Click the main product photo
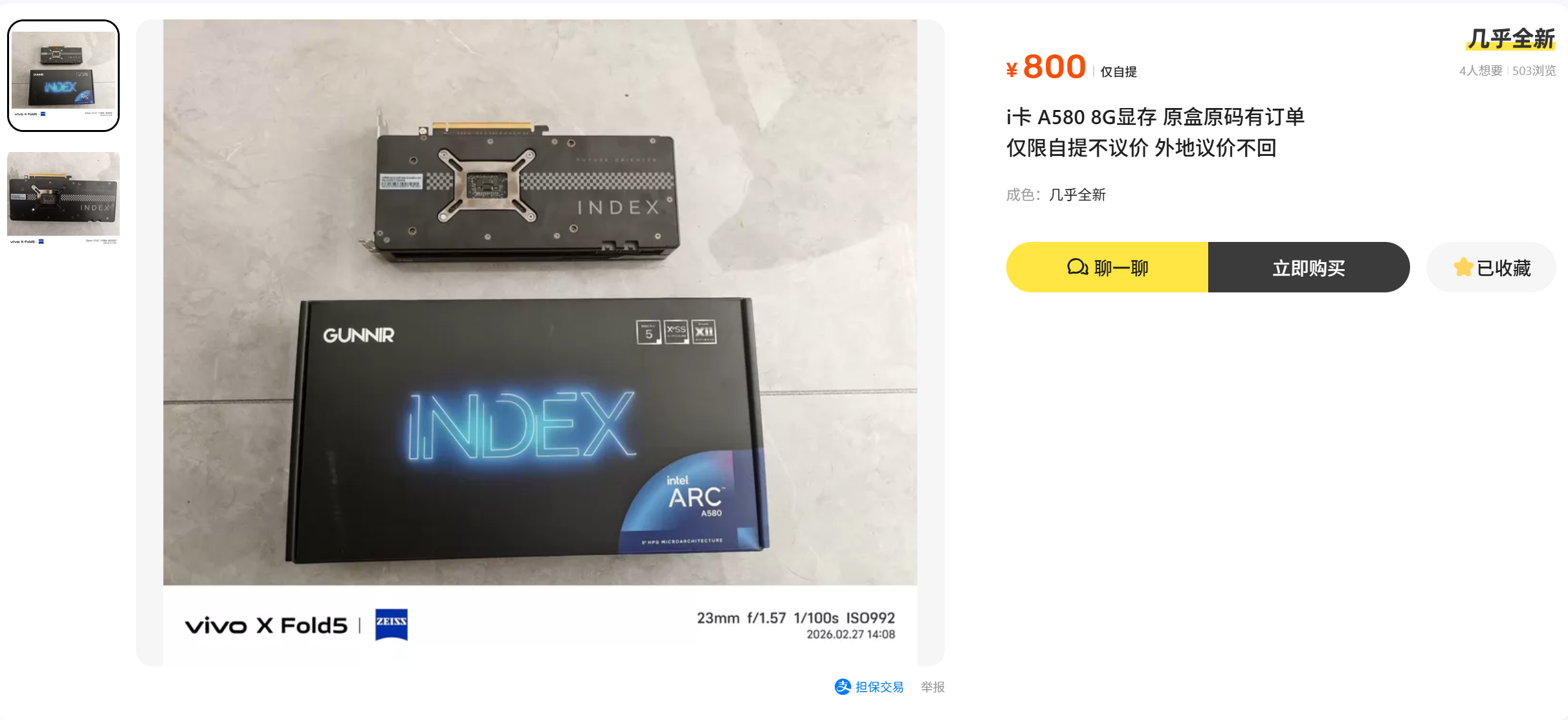Screen dimensions: 1568x720 click(540, 342)
